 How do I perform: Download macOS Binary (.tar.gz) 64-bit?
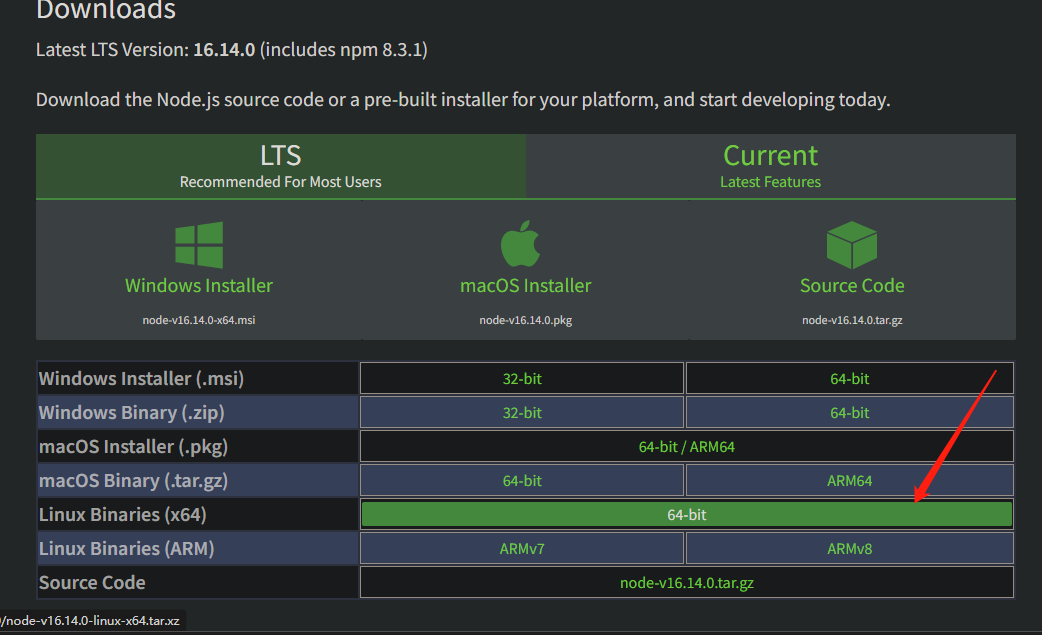[x=522, y=480]
